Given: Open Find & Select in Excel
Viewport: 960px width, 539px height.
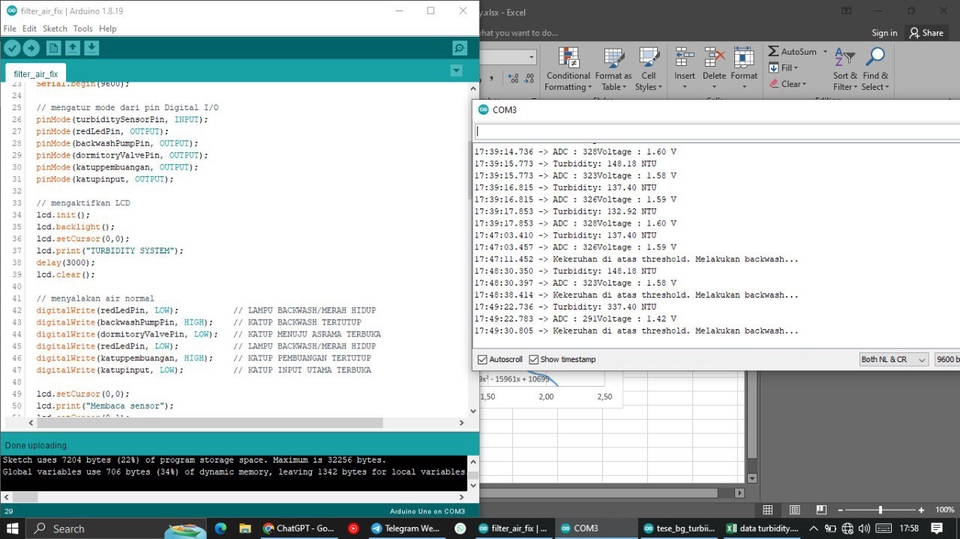Looking at the screenshot, I should pos(876,69).
